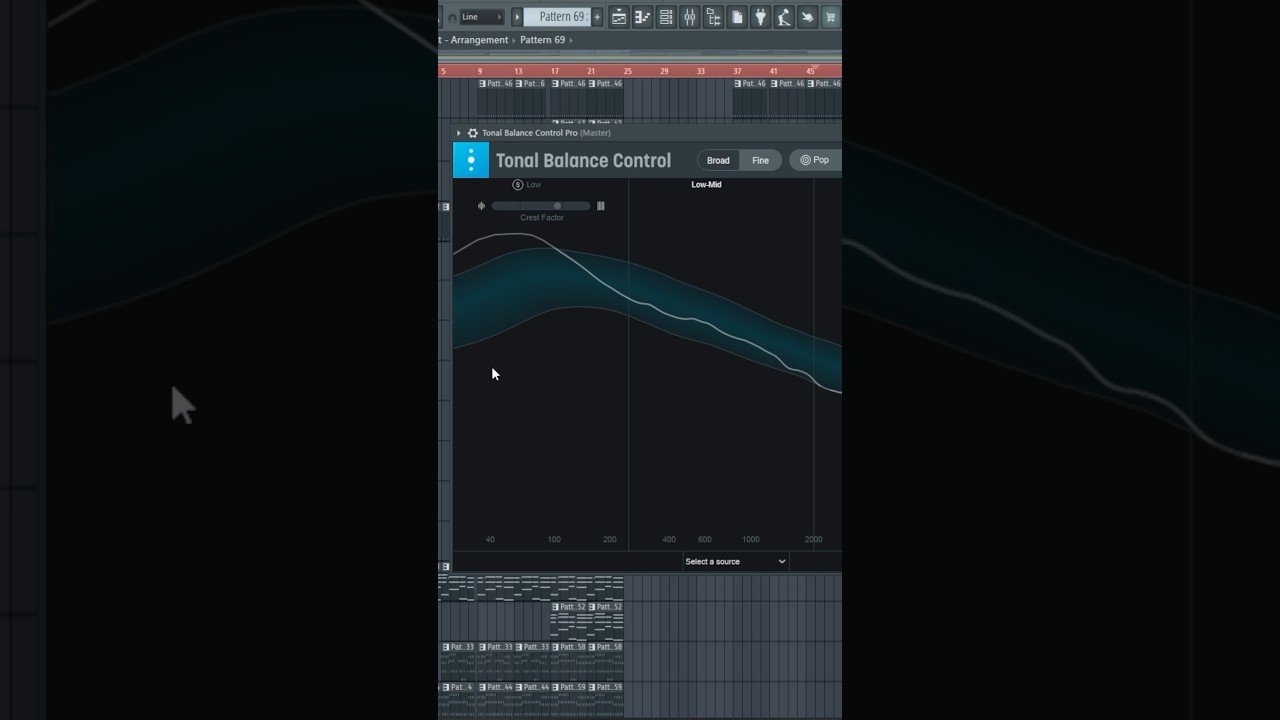Open the plugin picker plug icon
The image size is (1280, 720).
coord(760,17)
